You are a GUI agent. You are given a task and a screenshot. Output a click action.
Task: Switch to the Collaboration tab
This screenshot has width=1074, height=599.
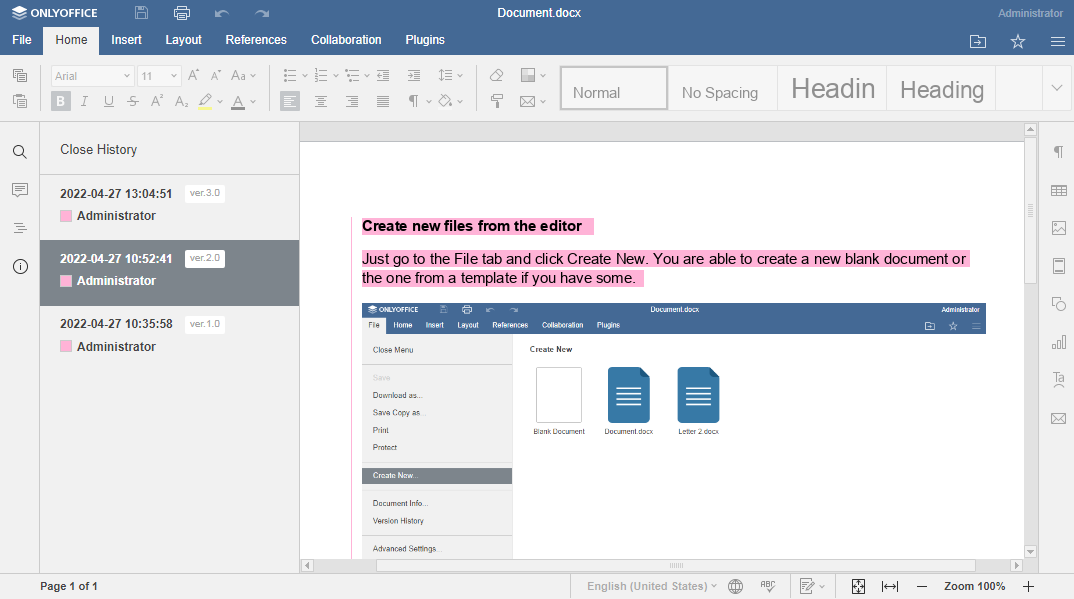(x=346, y=40)
